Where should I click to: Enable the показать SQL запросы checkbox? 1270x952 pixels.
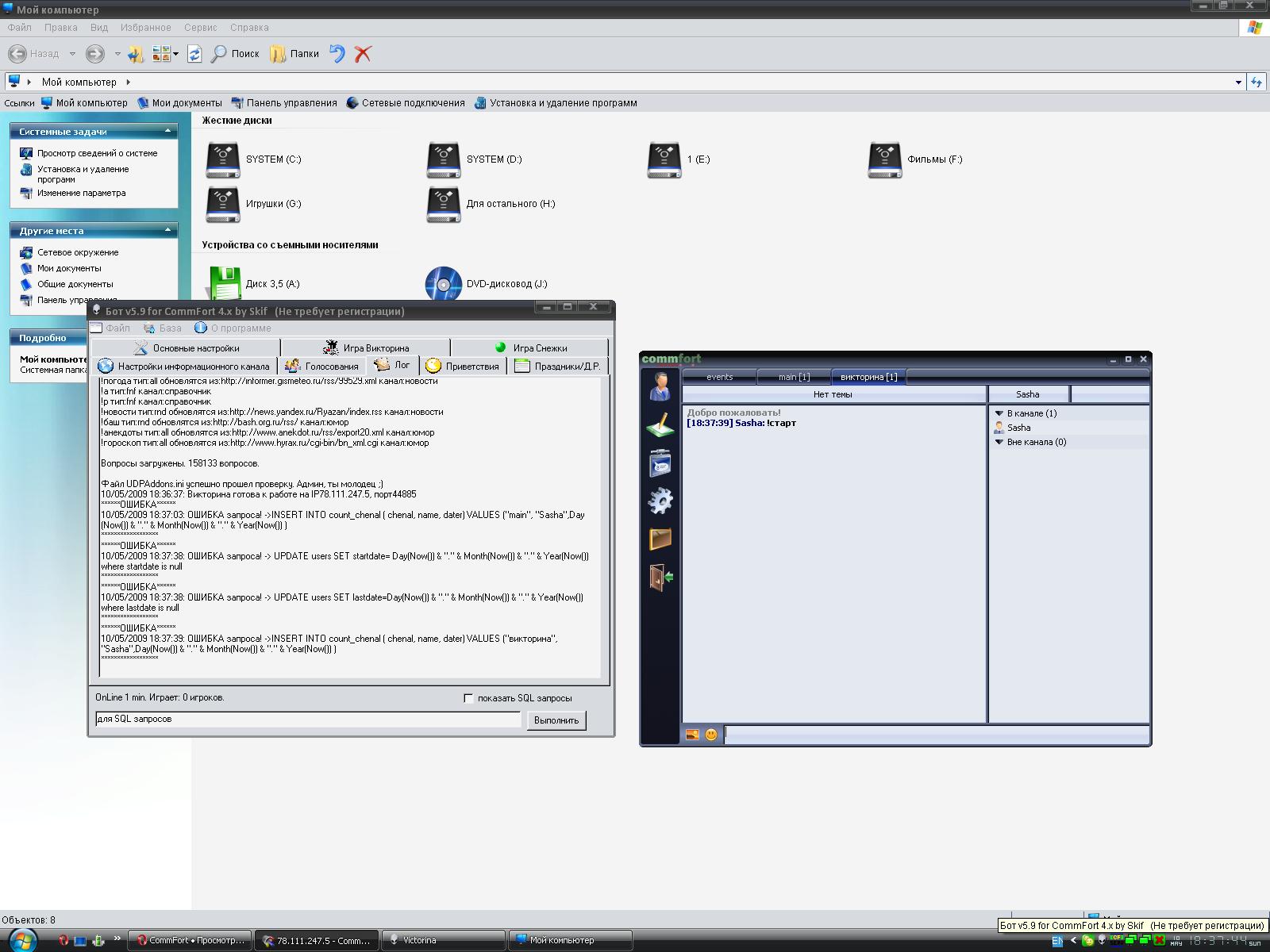(468, 698)
